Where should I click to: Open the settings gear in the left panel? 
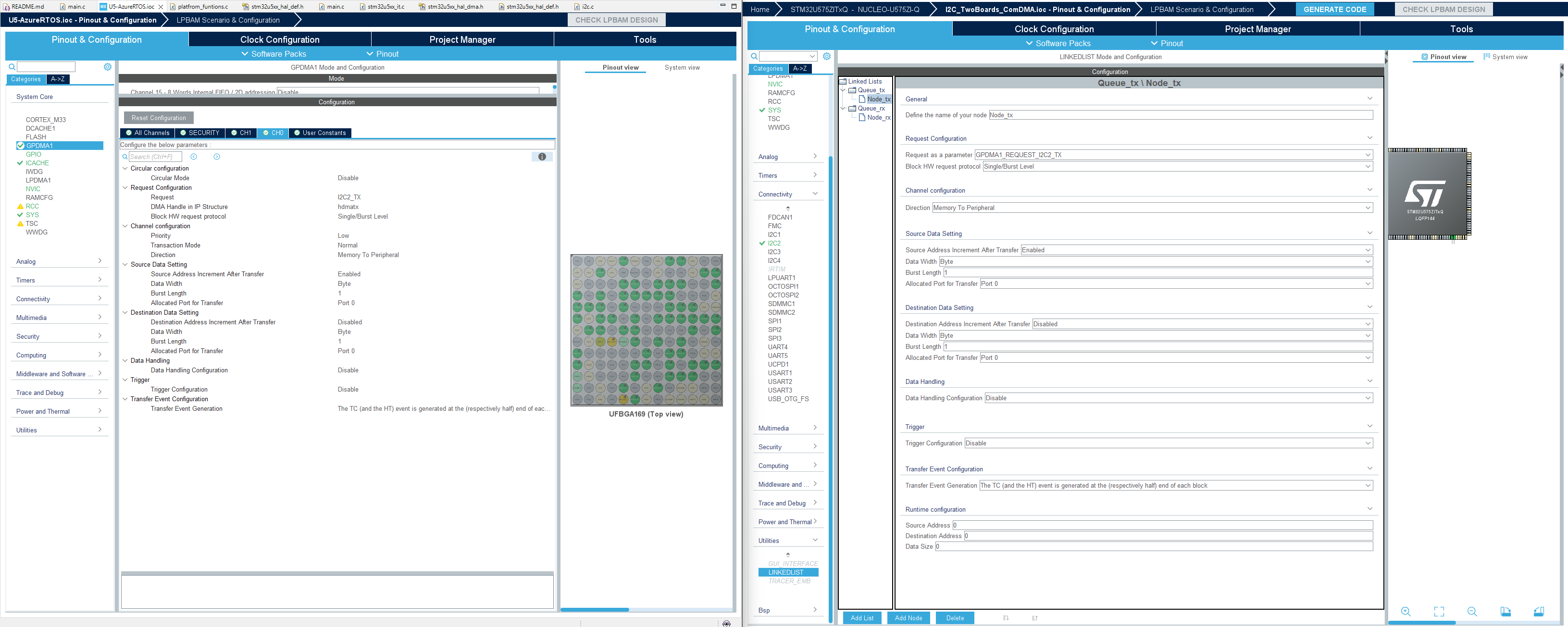point(108,67)
